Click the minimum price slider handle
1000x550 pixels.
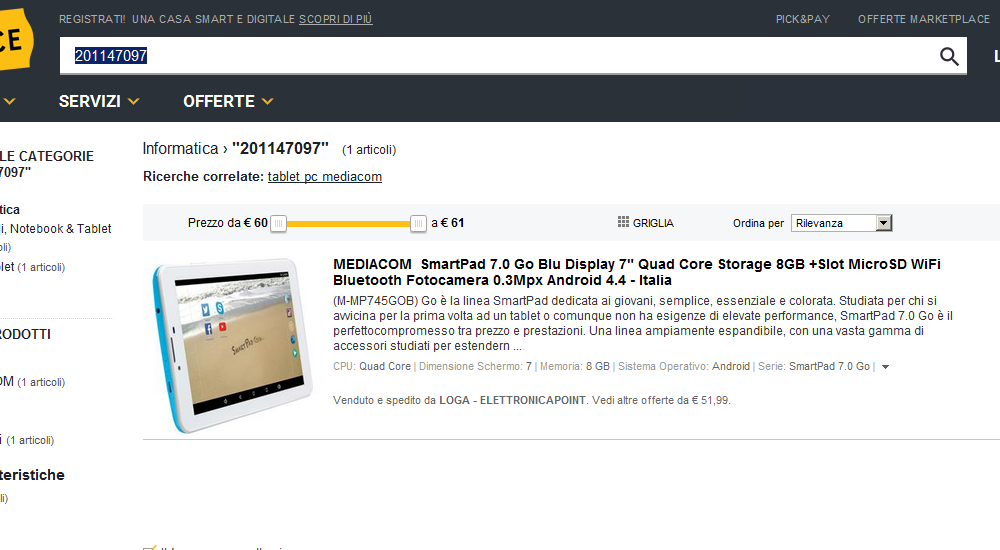(x=278, y=223)
